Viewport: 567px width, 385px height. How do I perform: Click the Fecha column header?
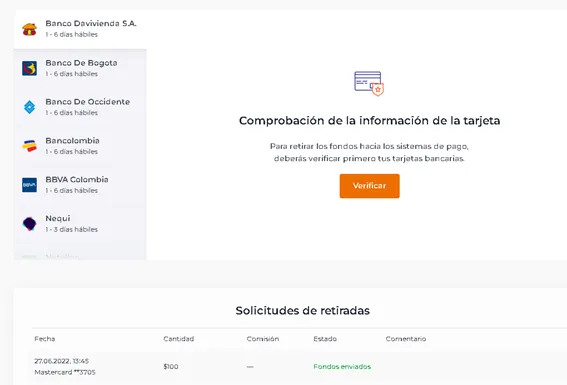[45, 339]
